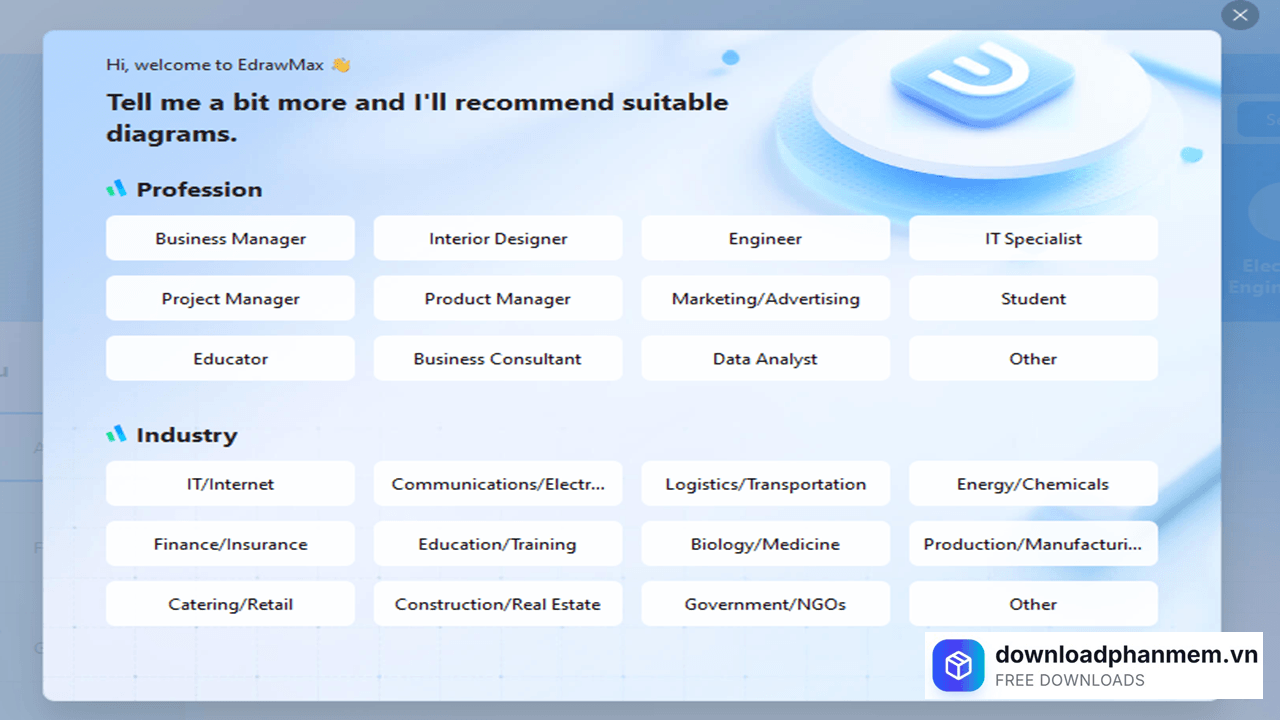Pick Logistics/Transportation industry

[765, 483]
